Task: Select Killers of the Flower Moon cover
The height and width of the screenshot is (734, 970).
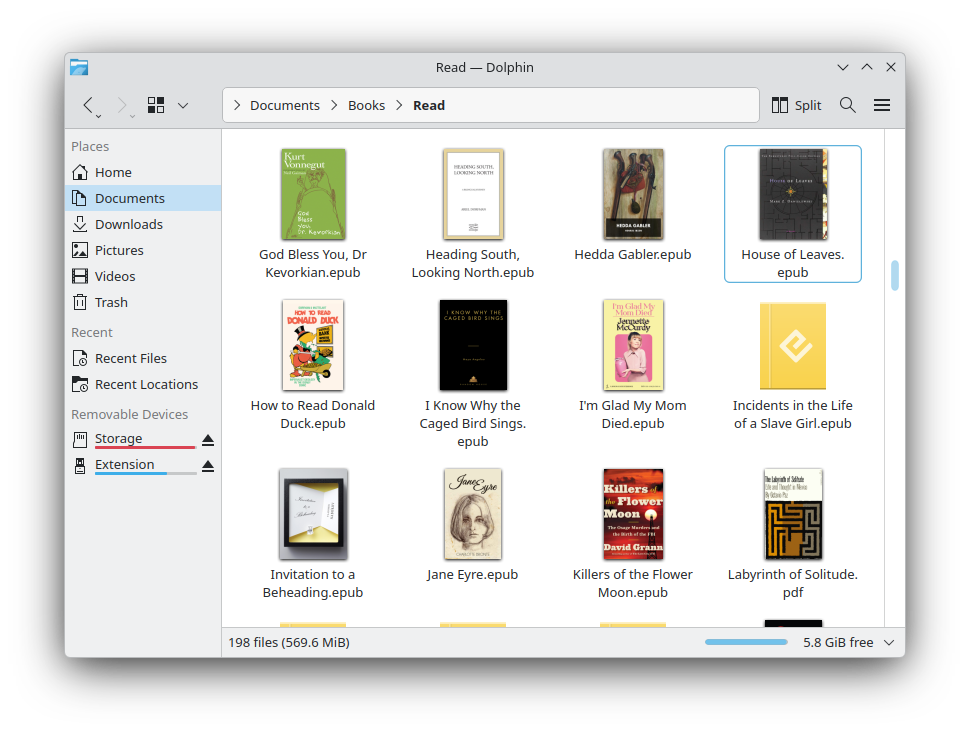Action: point(633,514)
